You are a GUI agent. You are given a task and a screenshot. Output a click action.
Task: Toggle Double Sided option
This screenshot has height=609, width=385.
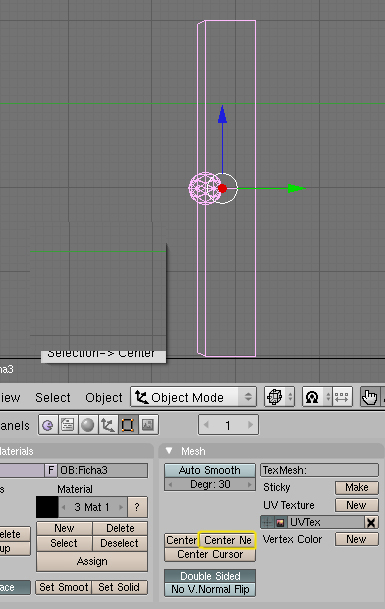click(x=210, y=576)
